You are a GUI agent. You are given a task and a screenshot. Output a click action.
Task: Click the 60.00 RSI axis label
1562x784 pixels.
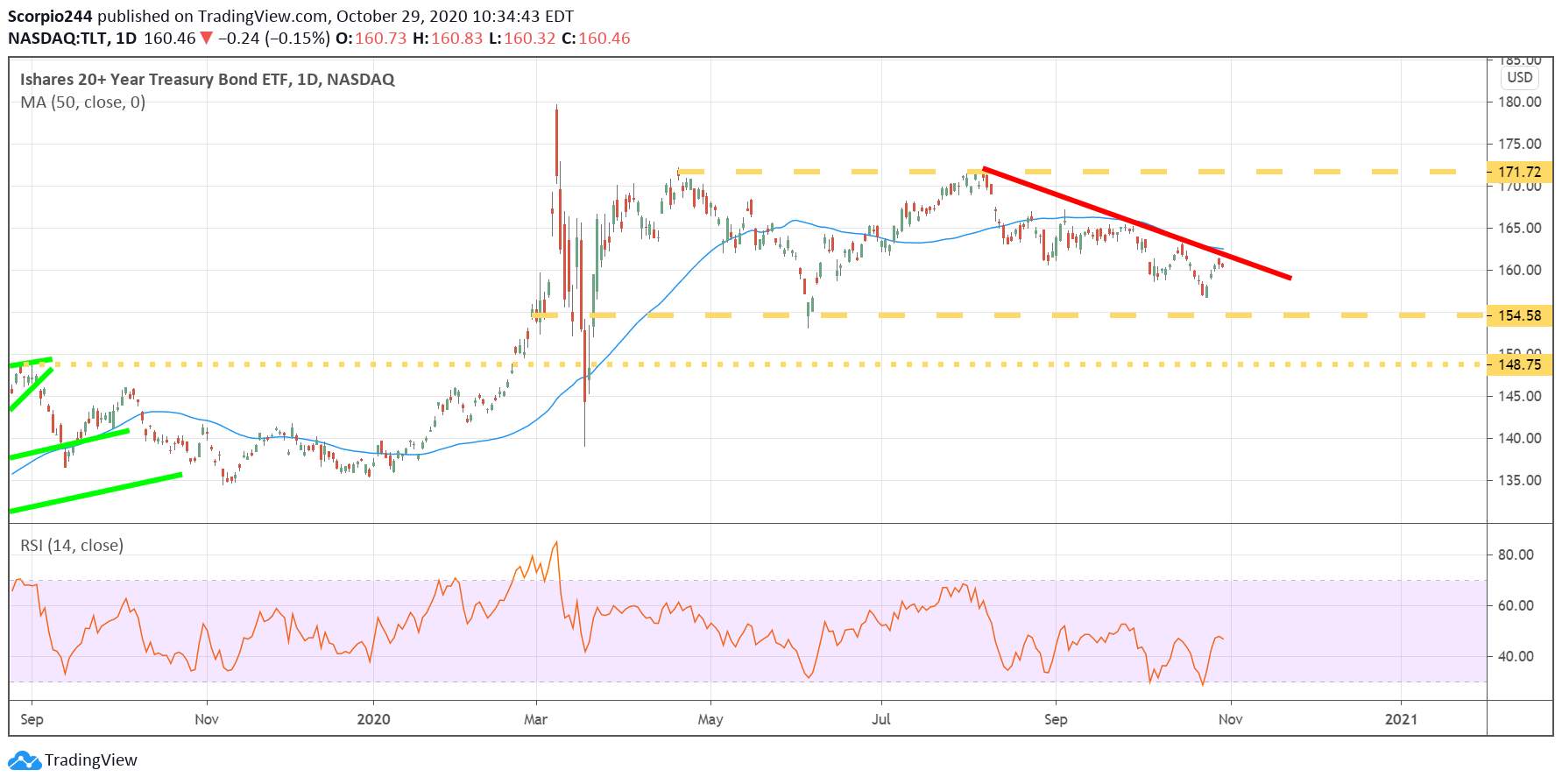pos(1516,605)
